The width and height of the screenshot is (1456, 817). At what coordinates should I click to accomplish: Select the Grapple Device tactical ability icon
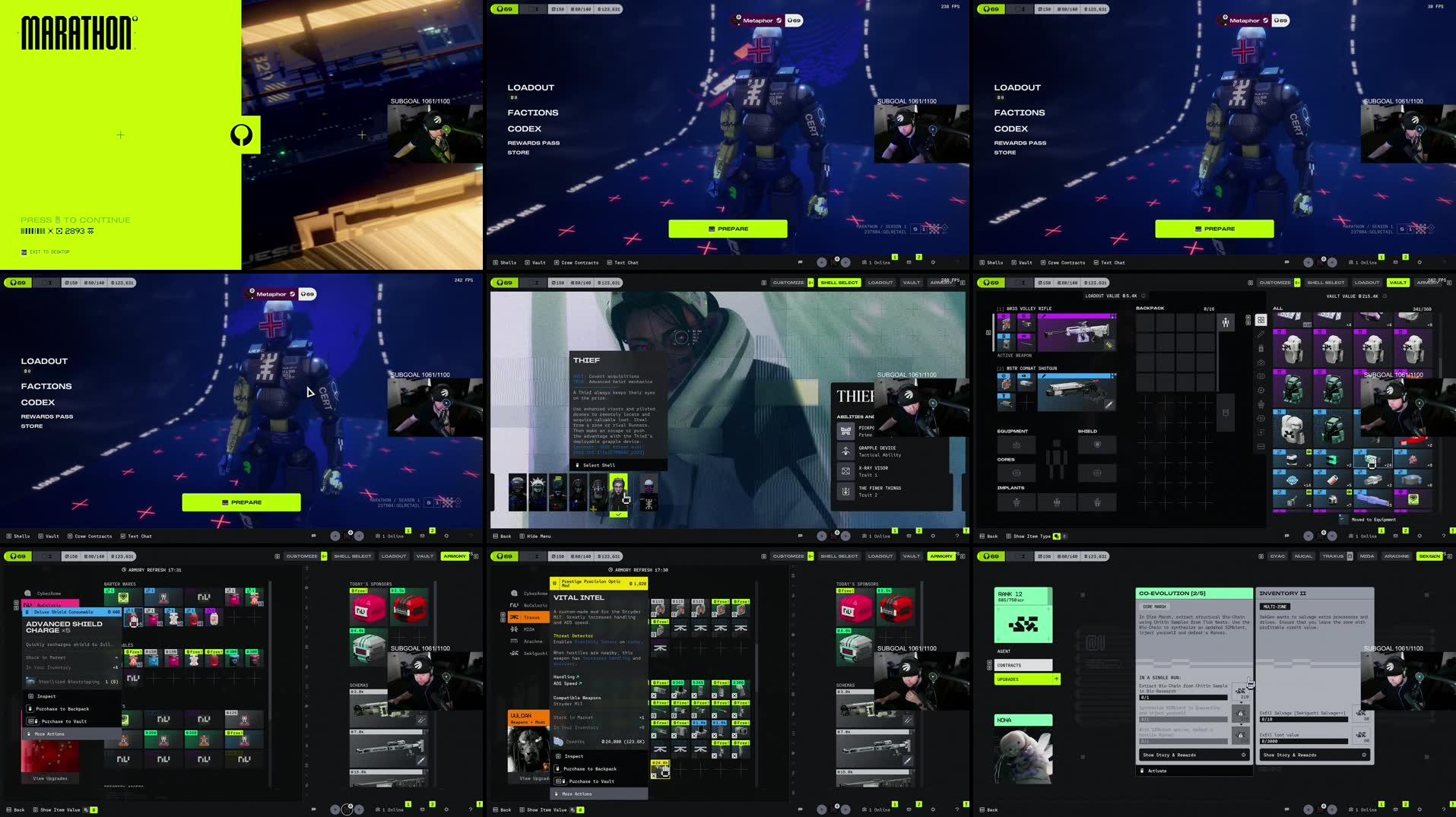[846, 451]
